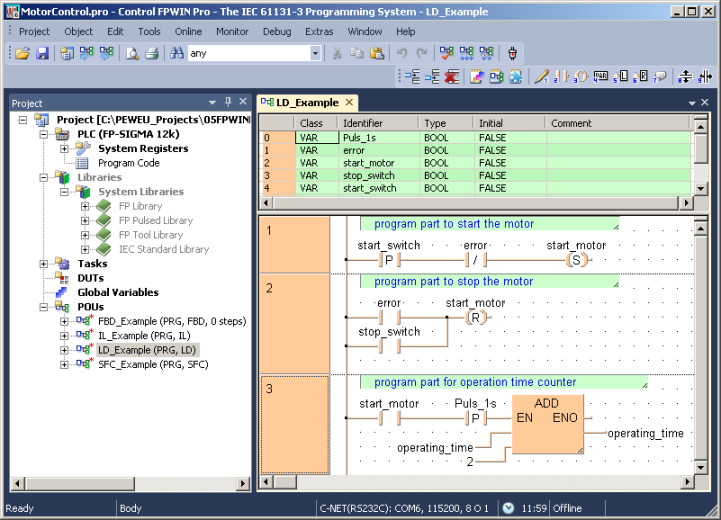Click the ADD function block

click(x=547, y=425)
